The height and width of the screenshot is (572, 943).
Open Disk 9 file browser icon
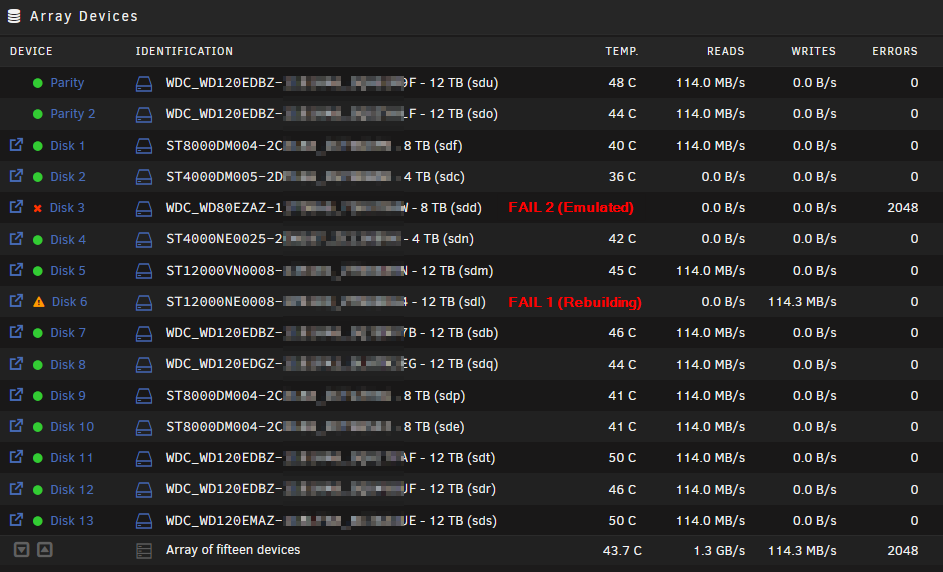pyautogui.click(x=16, y=395)
